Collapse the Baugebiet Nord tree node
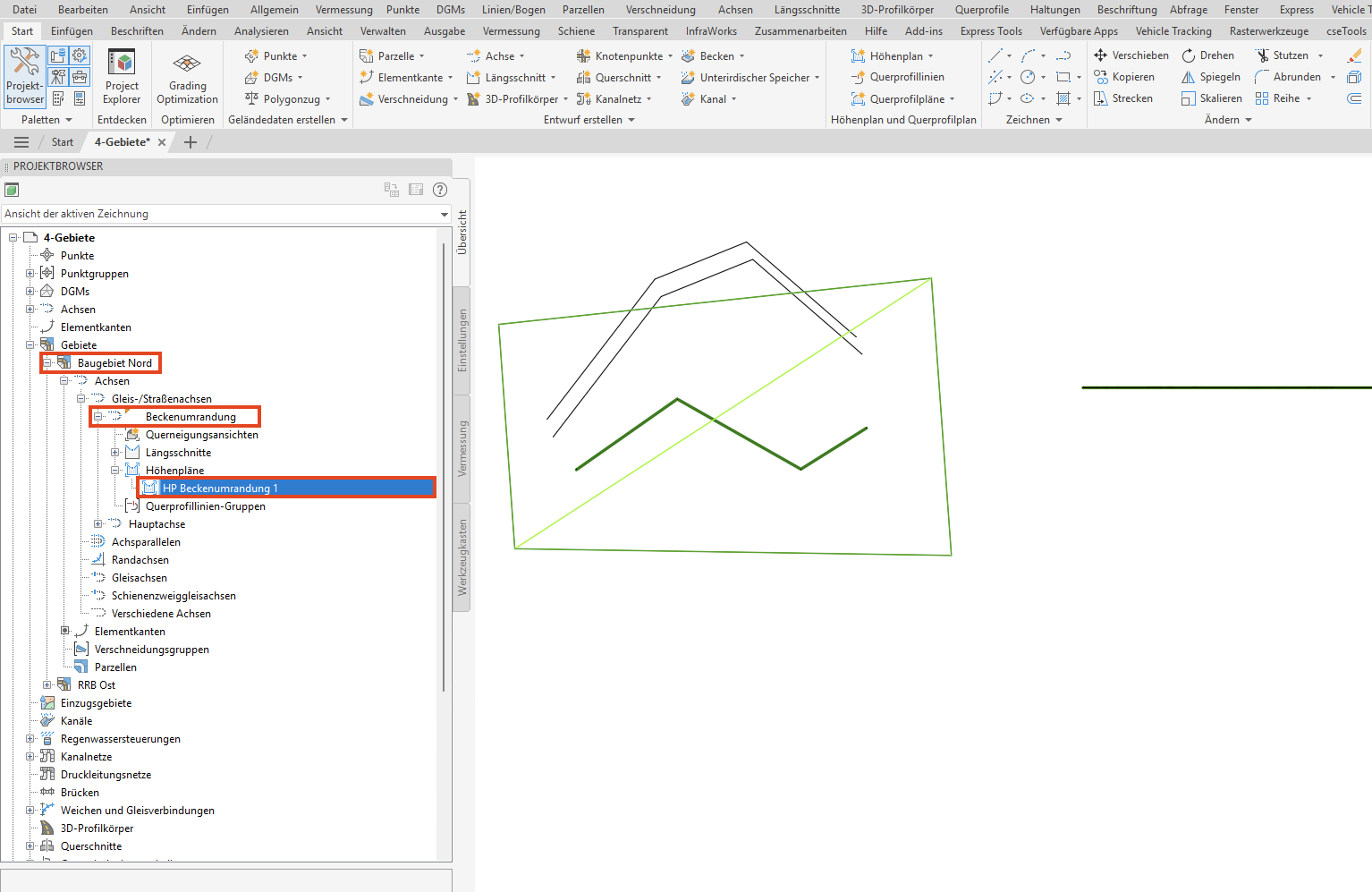The width and height of the screenshot is (1372, 892). pyautogui.click(x=47, y=363)
